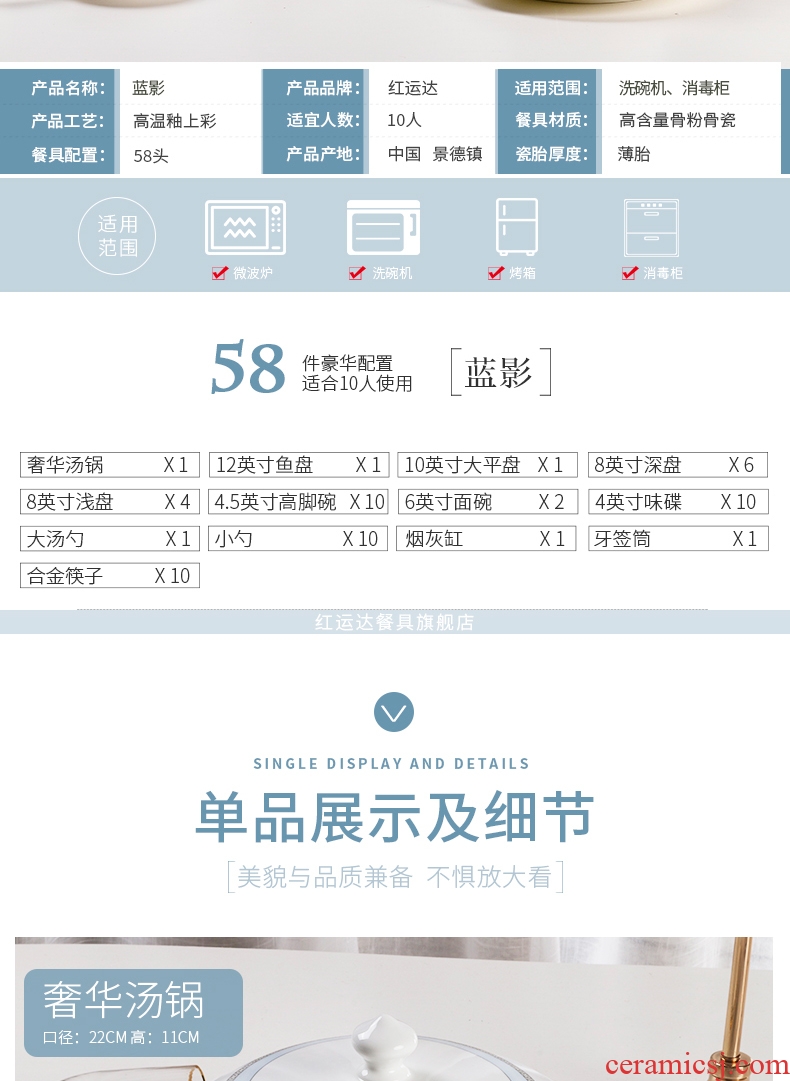The image size is (790, 1081).
Task: Click the microwave oven icon
Action: tap(245, 227)
